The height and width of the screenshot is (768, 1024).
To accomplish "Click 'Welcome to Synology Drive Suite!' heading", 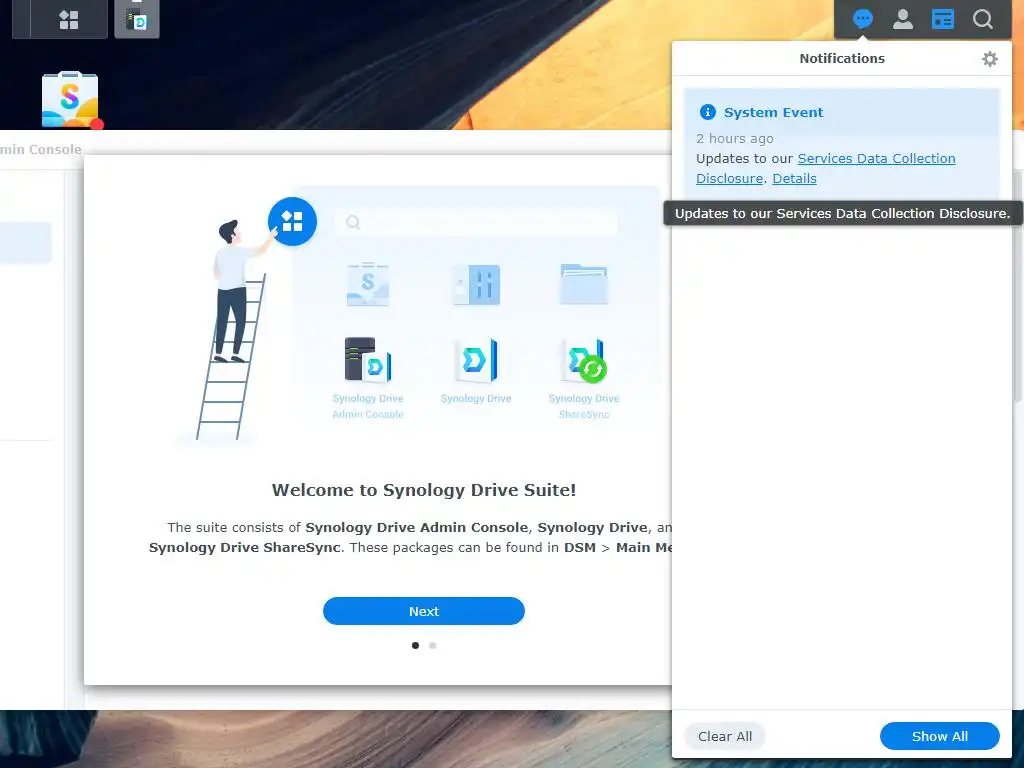I will coord(424,490).
